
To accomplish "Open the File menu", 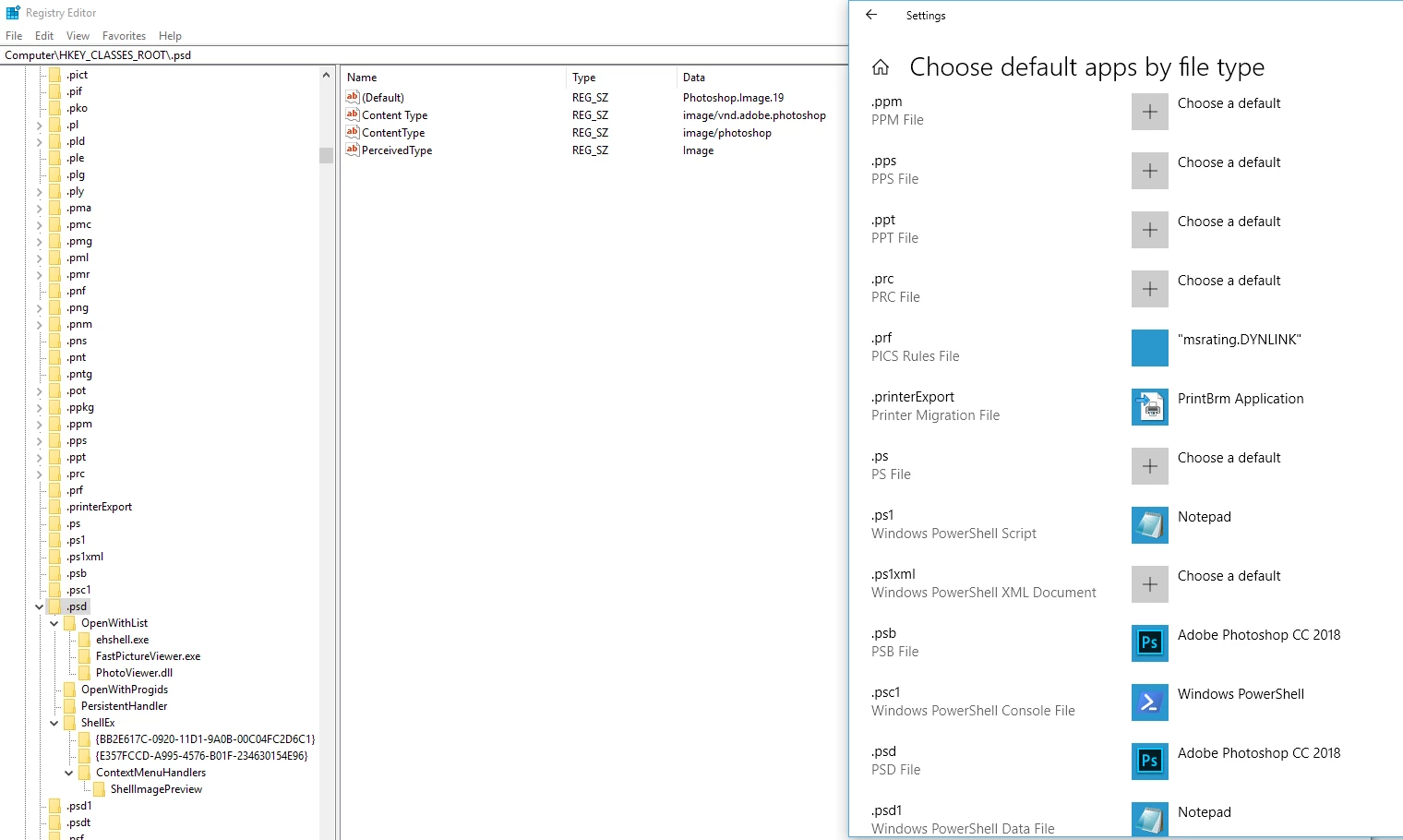I will tap(14, 36).
